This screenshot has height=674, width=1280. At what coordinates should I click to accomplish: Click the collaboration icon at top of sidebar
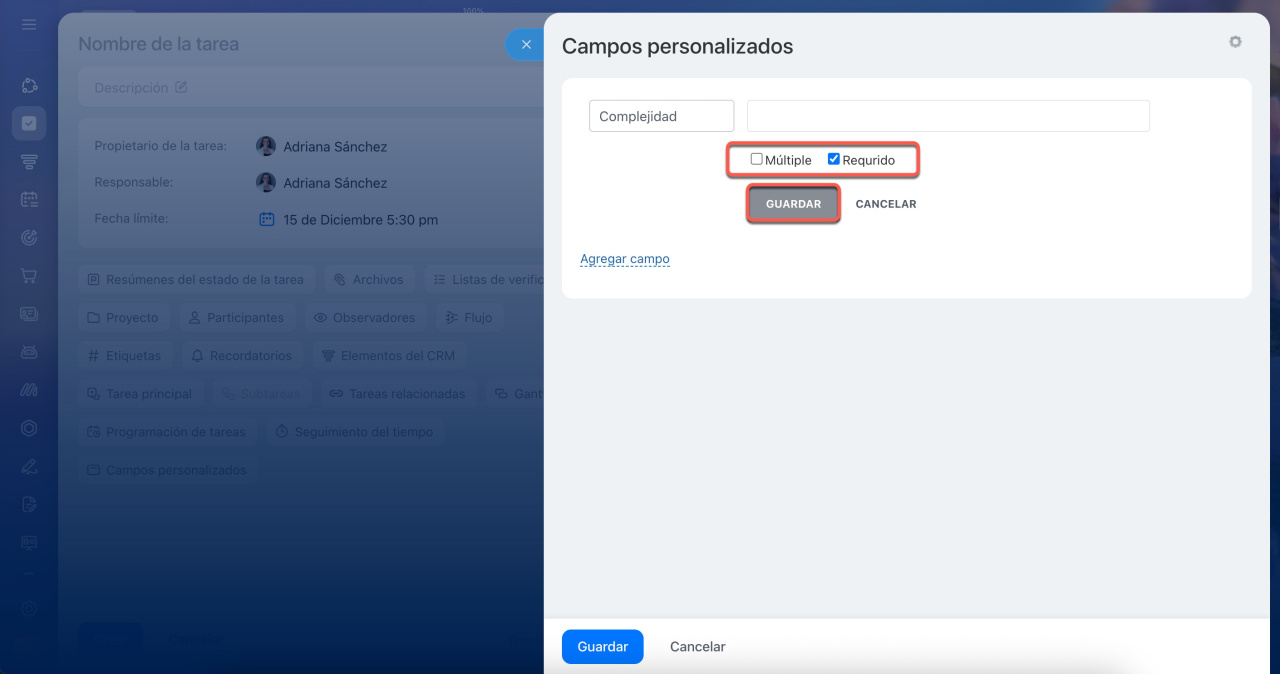coord(29,86)
